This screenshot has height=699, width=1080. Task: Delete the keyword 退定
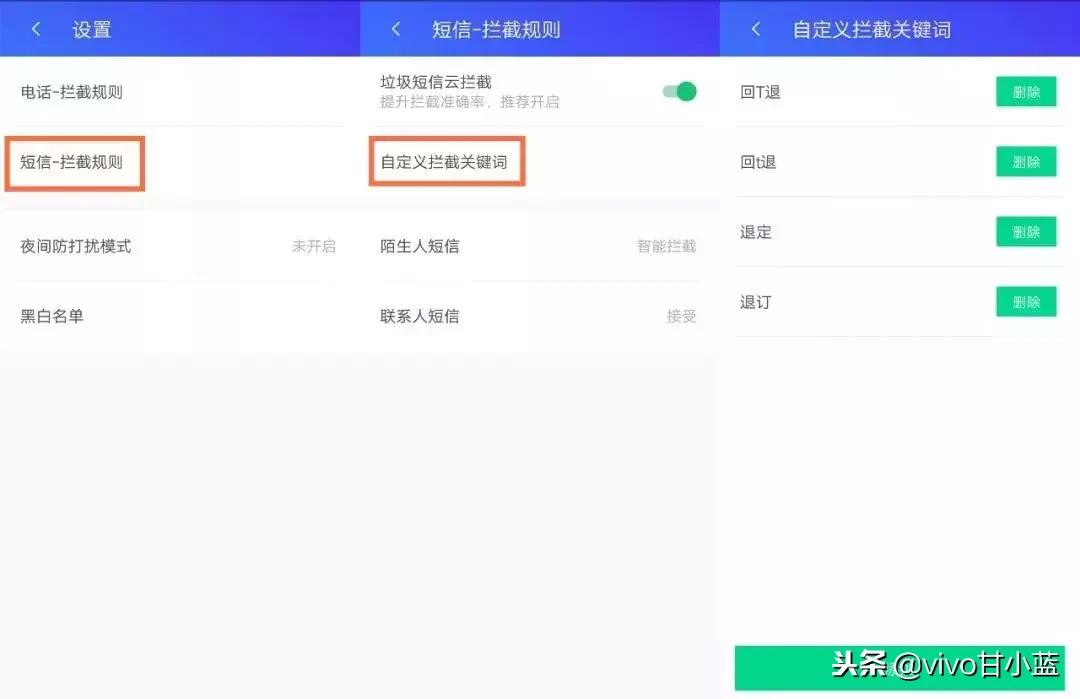(1026, 232)
